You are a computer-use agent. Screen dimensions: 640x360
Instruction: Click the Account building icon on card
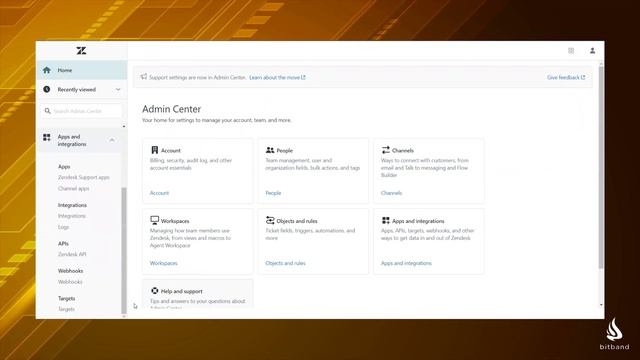(x=154, y=150)
